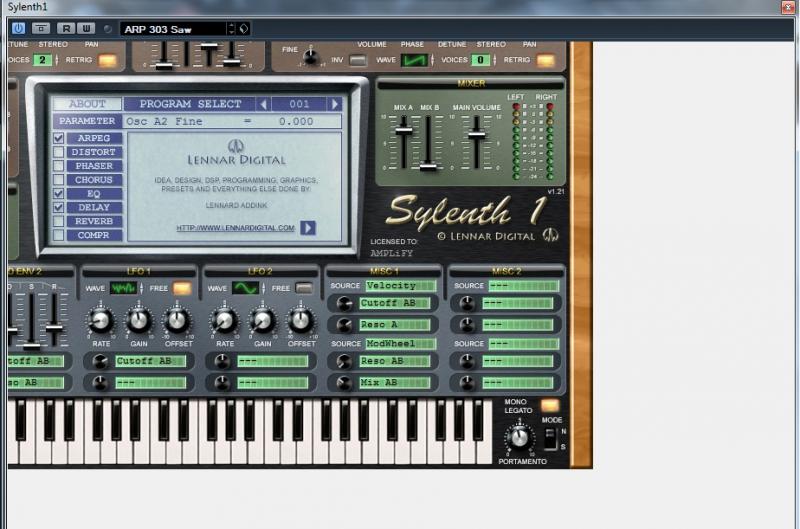Open MISC 1 Mix AB destination

pyautogui.click(x=394, y=383)
